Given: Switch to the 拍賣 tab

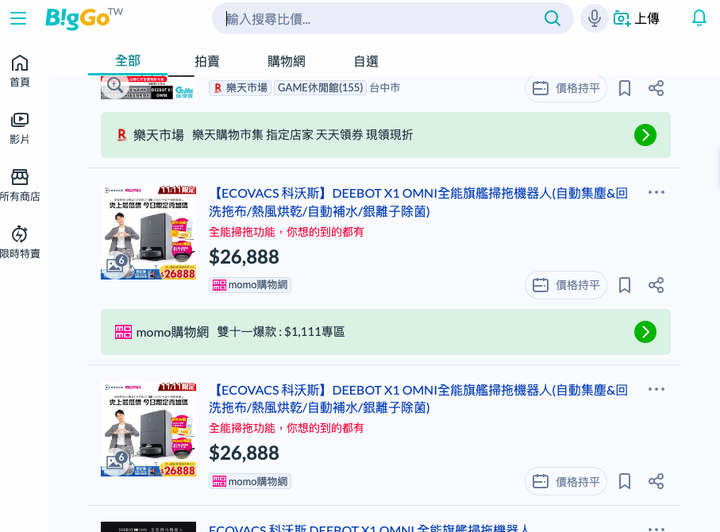Looking at the screenshot, I should (207, 61).
